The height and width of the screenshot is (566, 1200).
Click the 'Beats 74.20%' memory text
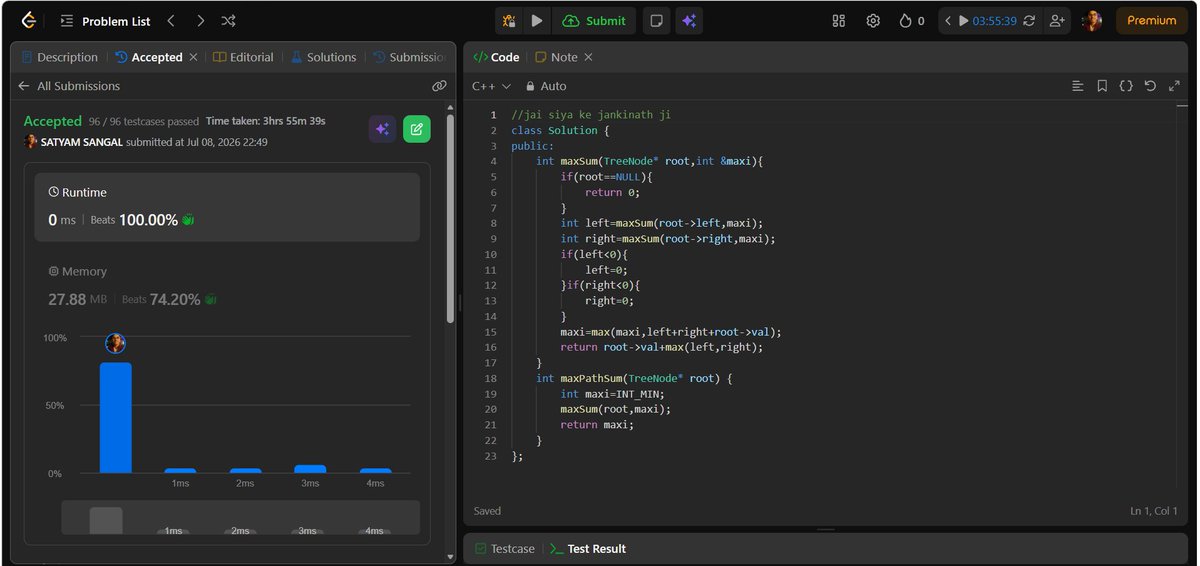point(161,299)
